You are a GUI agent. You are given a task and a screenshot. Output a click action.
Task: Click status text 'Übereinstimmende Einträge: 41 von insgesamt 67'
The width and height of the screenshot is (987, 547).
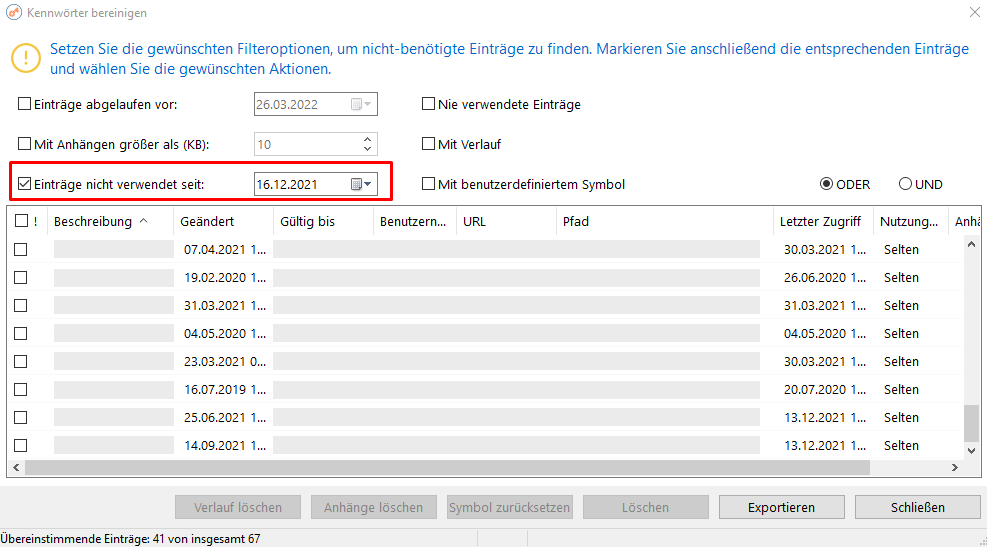click(x=130, y=539)
